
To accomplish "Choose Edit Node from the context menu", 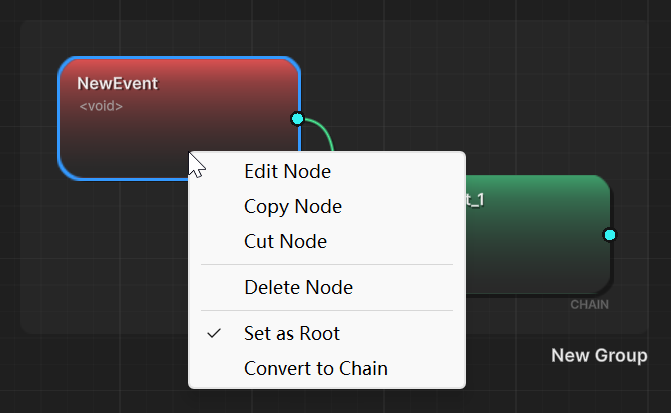I will click(x=287, y=171).
